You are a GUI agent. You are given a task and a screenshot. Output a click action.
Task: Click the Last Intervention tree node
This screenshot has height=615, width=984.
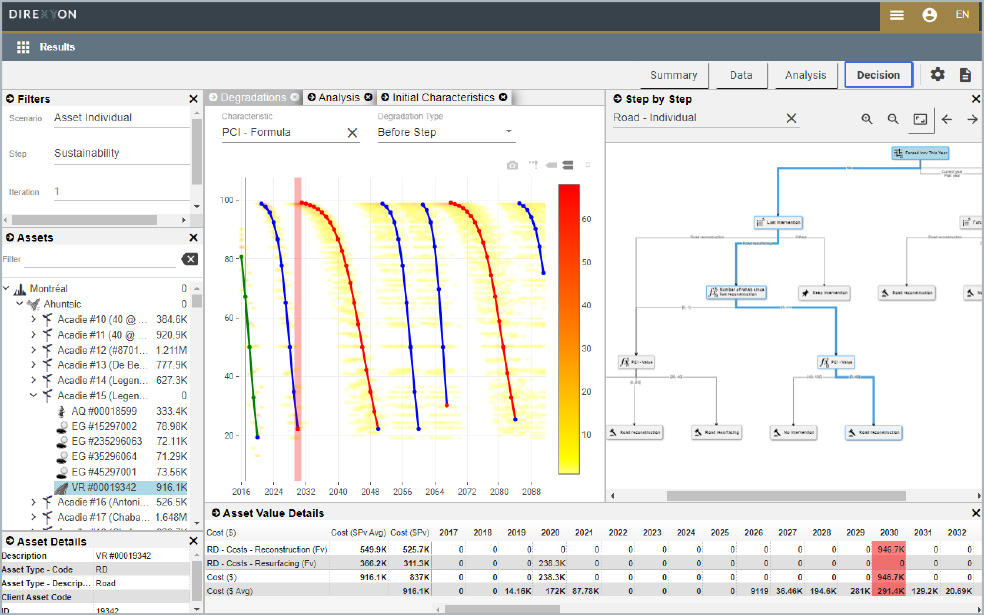tap(779, 222)
